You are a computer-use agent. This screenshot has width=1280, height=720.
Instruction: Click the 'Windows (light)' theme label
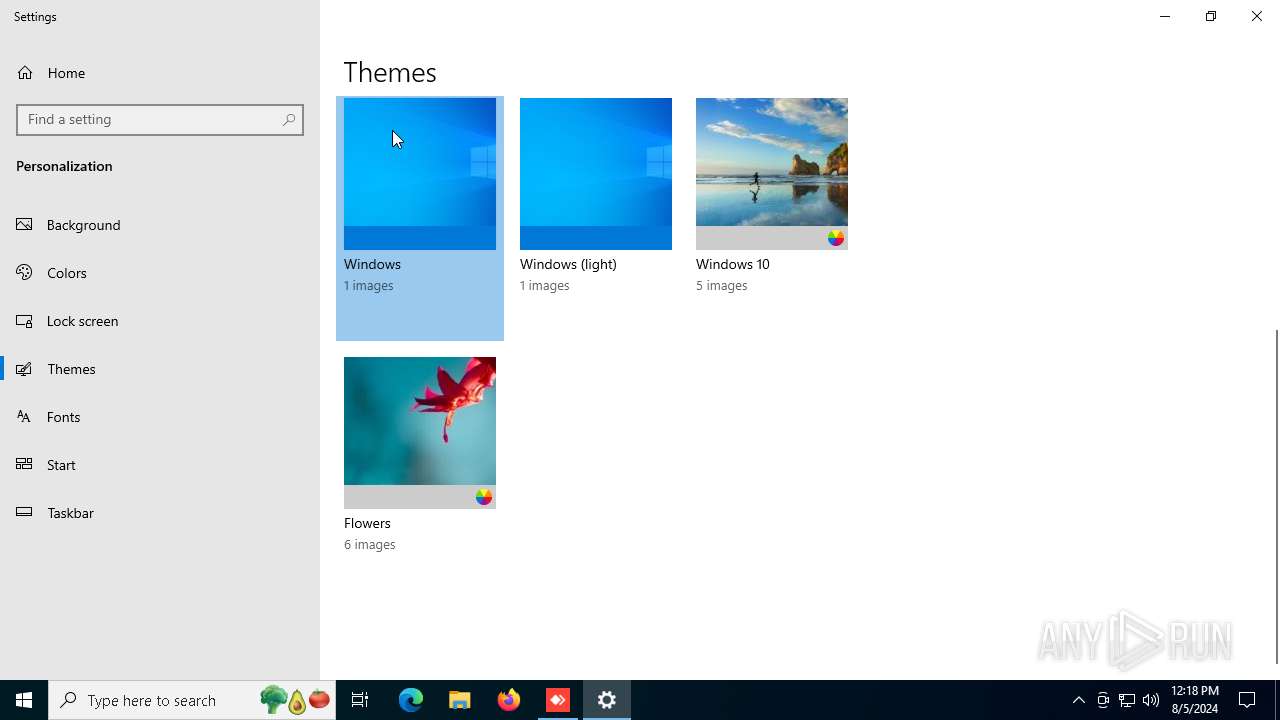pyautogui.click(x=568, y=264)
